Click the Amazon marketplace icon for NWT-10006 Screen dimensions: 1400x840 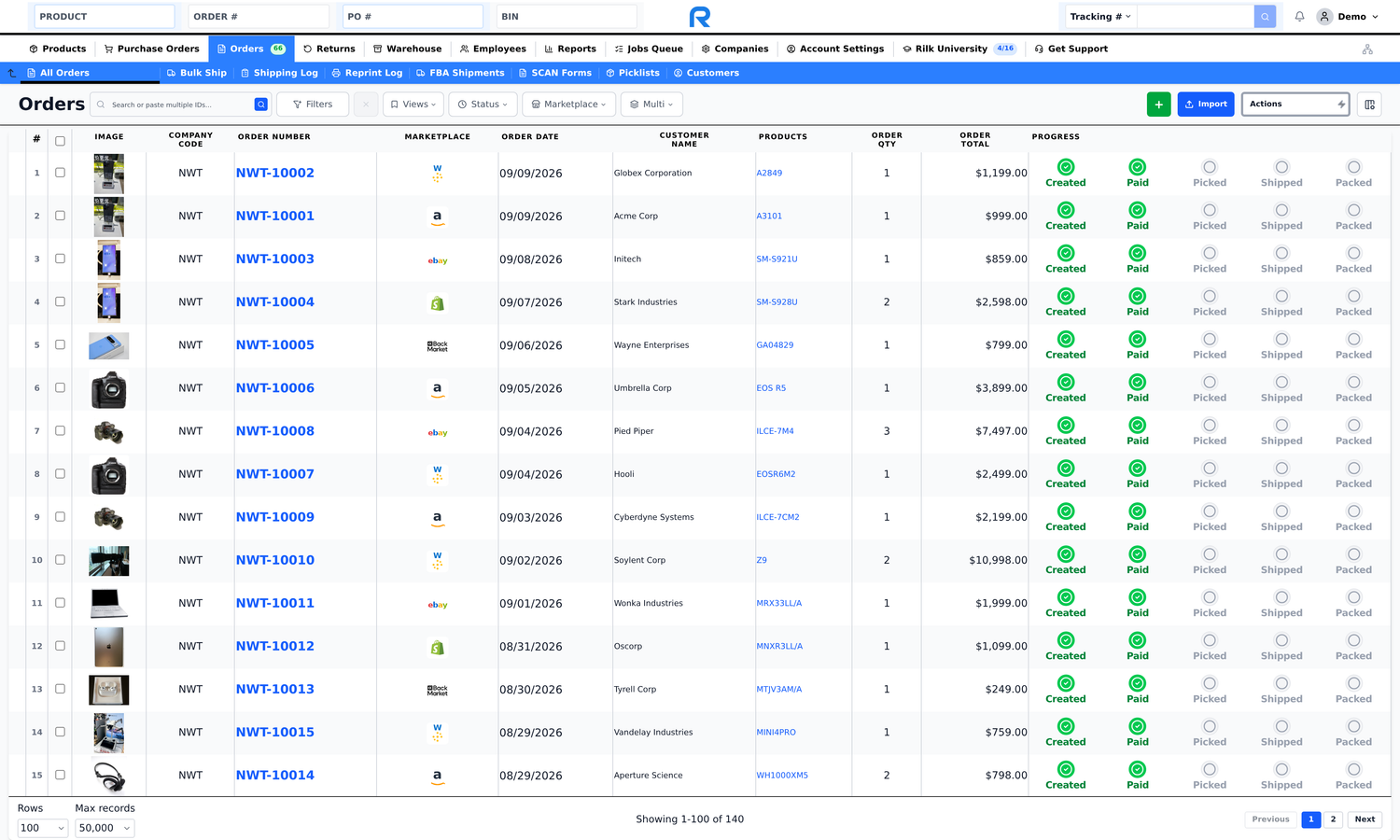coord(437,388)
